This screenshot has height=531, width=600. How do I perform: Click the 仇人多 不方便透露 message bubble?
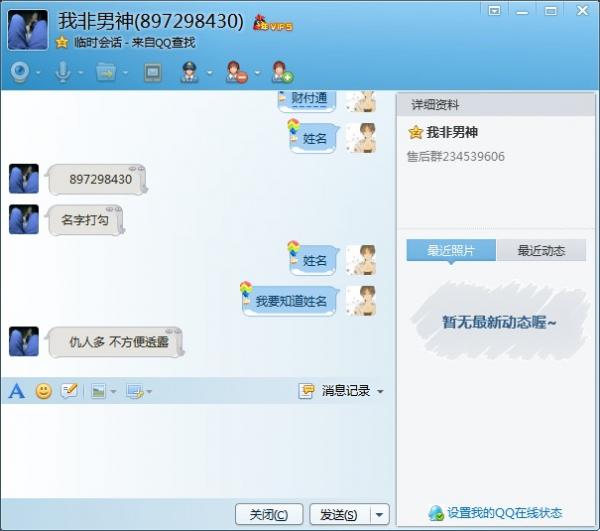116,342
